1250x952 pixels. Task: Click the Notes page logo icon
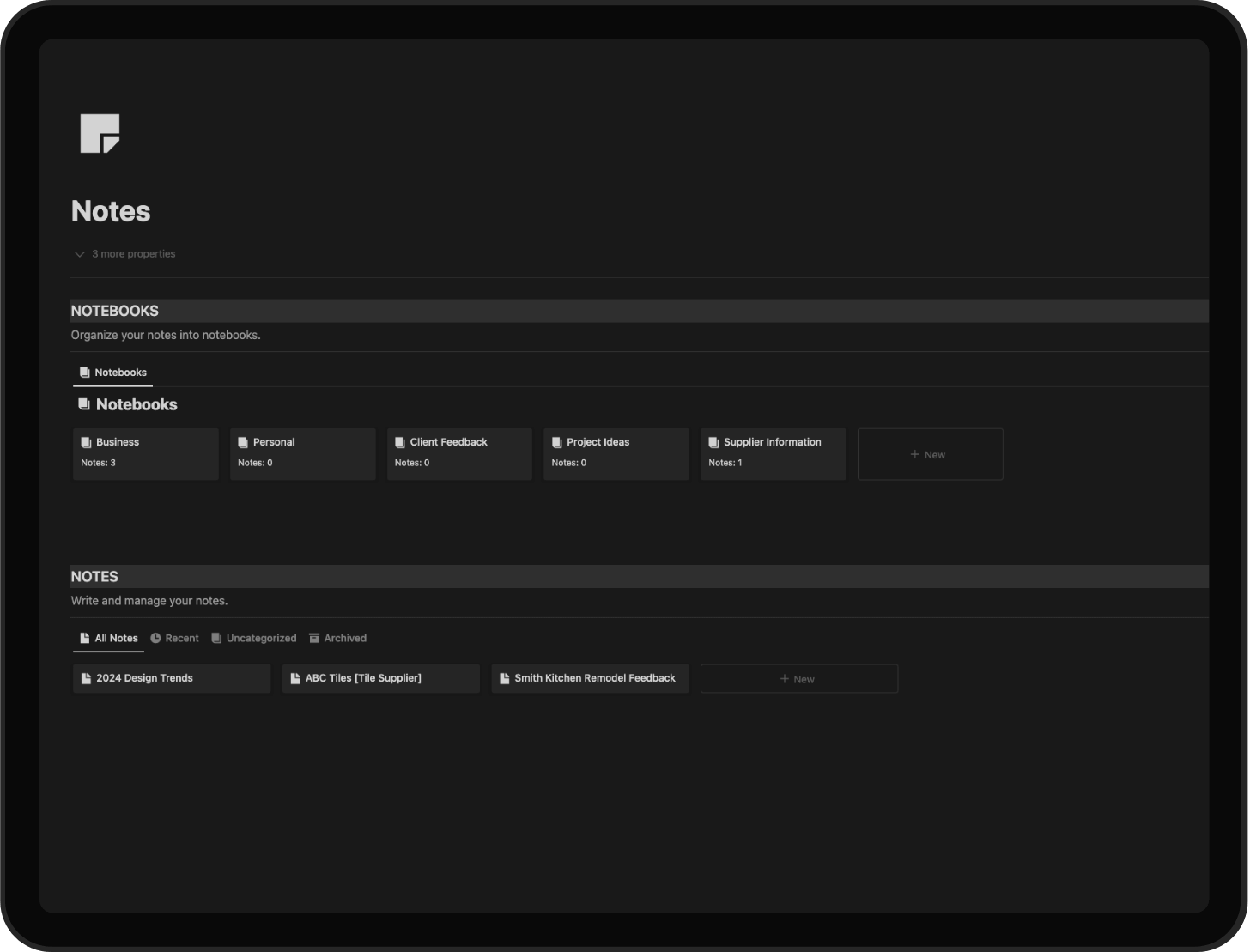pos(100,134)
